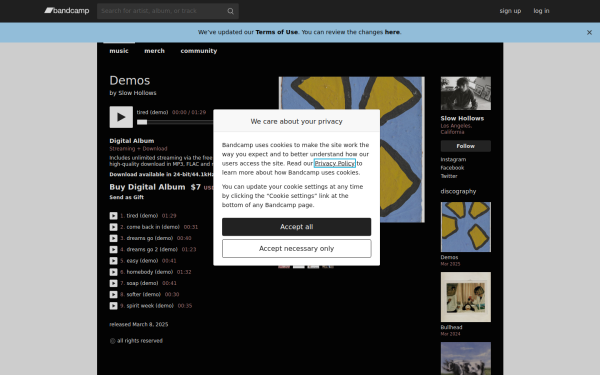
Task: Play track 7 soap (demo)
Action: (x=114, y=283)
